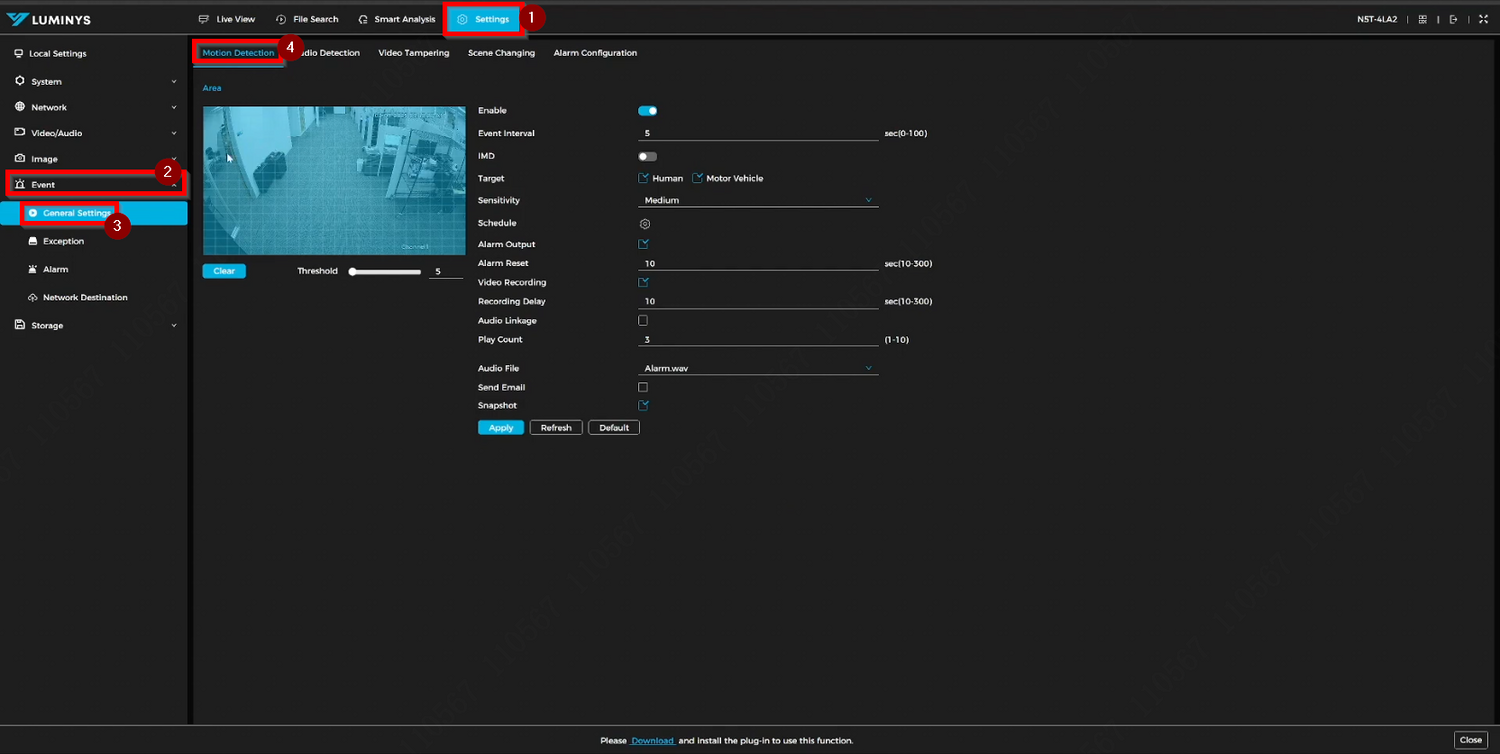Open File Search from the top bar
This screenshot has width=1500, height=754.
click(x=314, y=18)
